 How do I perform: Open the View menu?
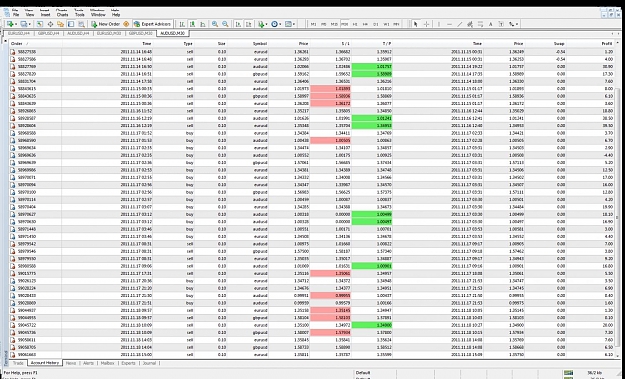(x=29, y=14)
